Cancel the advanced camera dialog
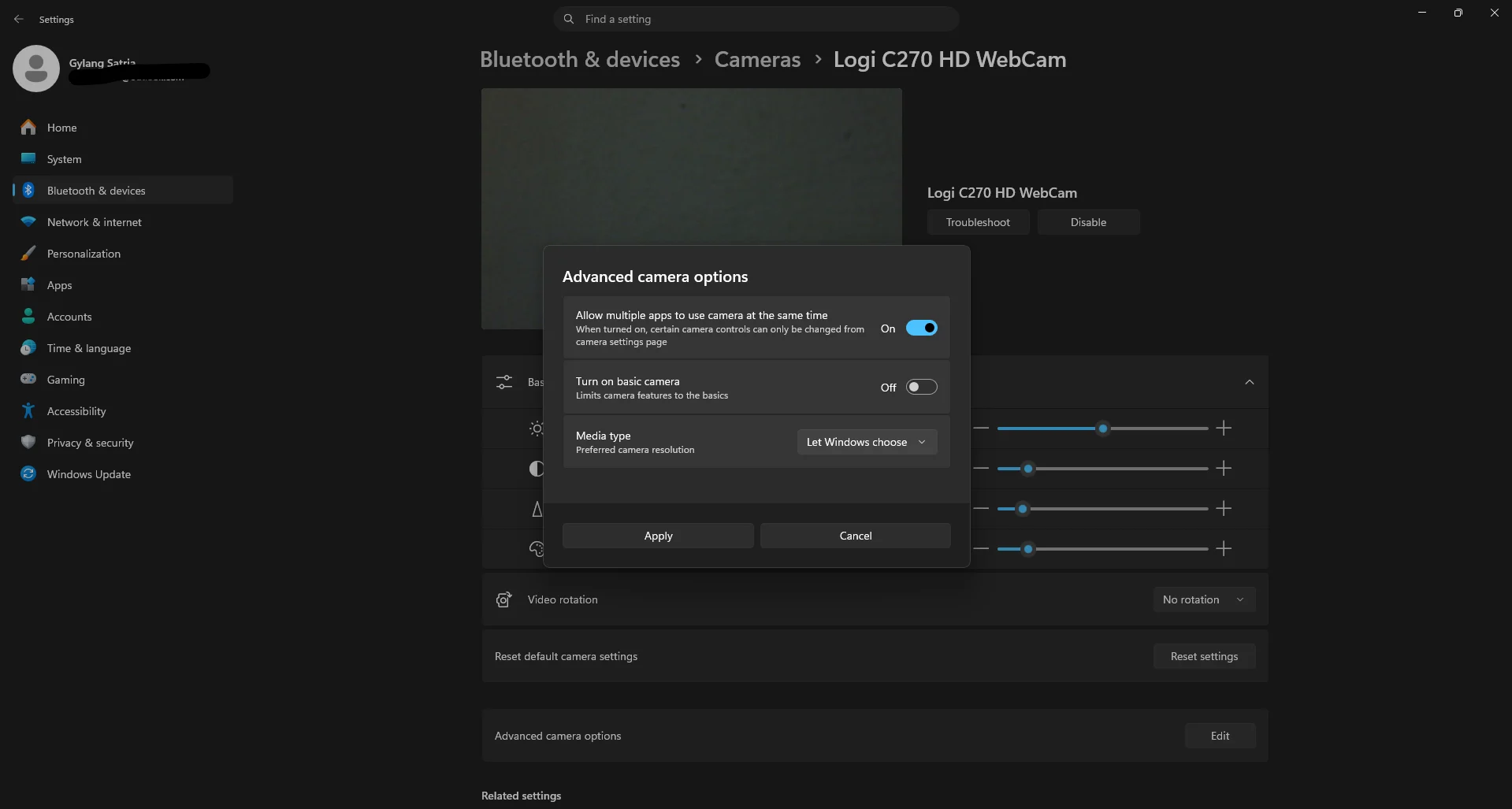Image resolution: width=1512 pixels, height=809 pixels. click(855, 536)
